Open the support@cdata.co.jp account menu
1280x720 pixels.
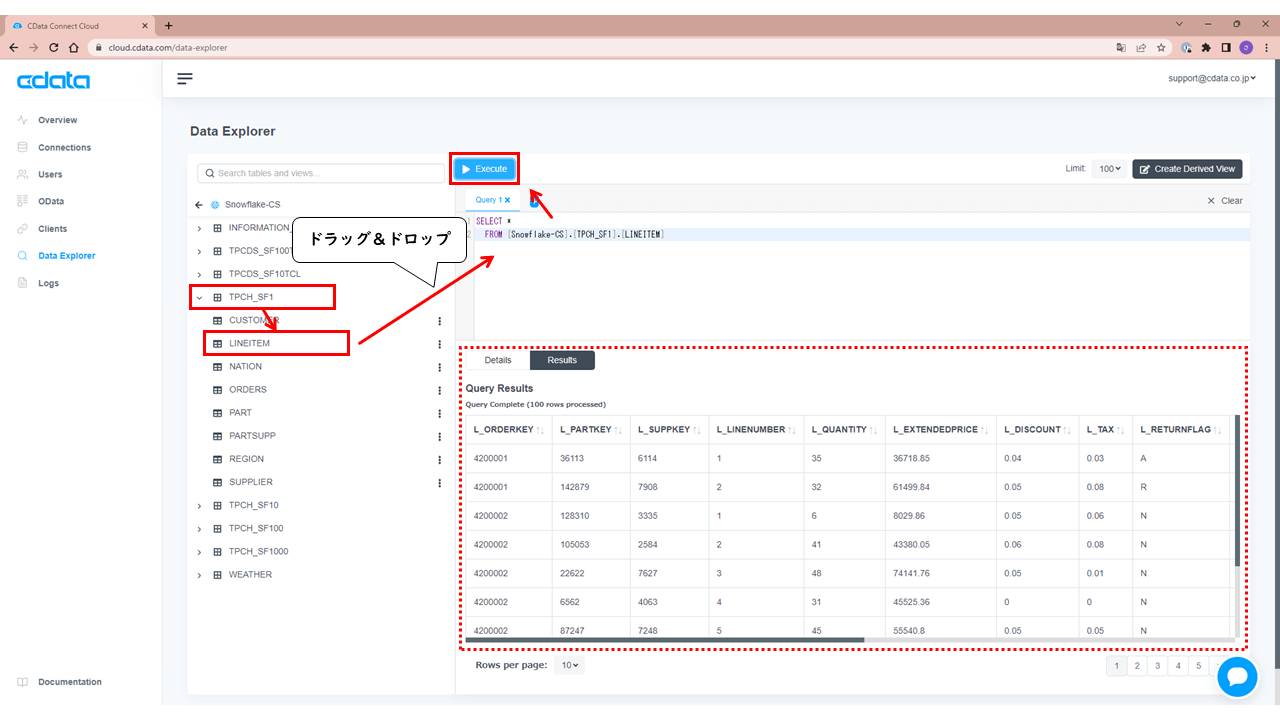click(x=1212, y=78)
